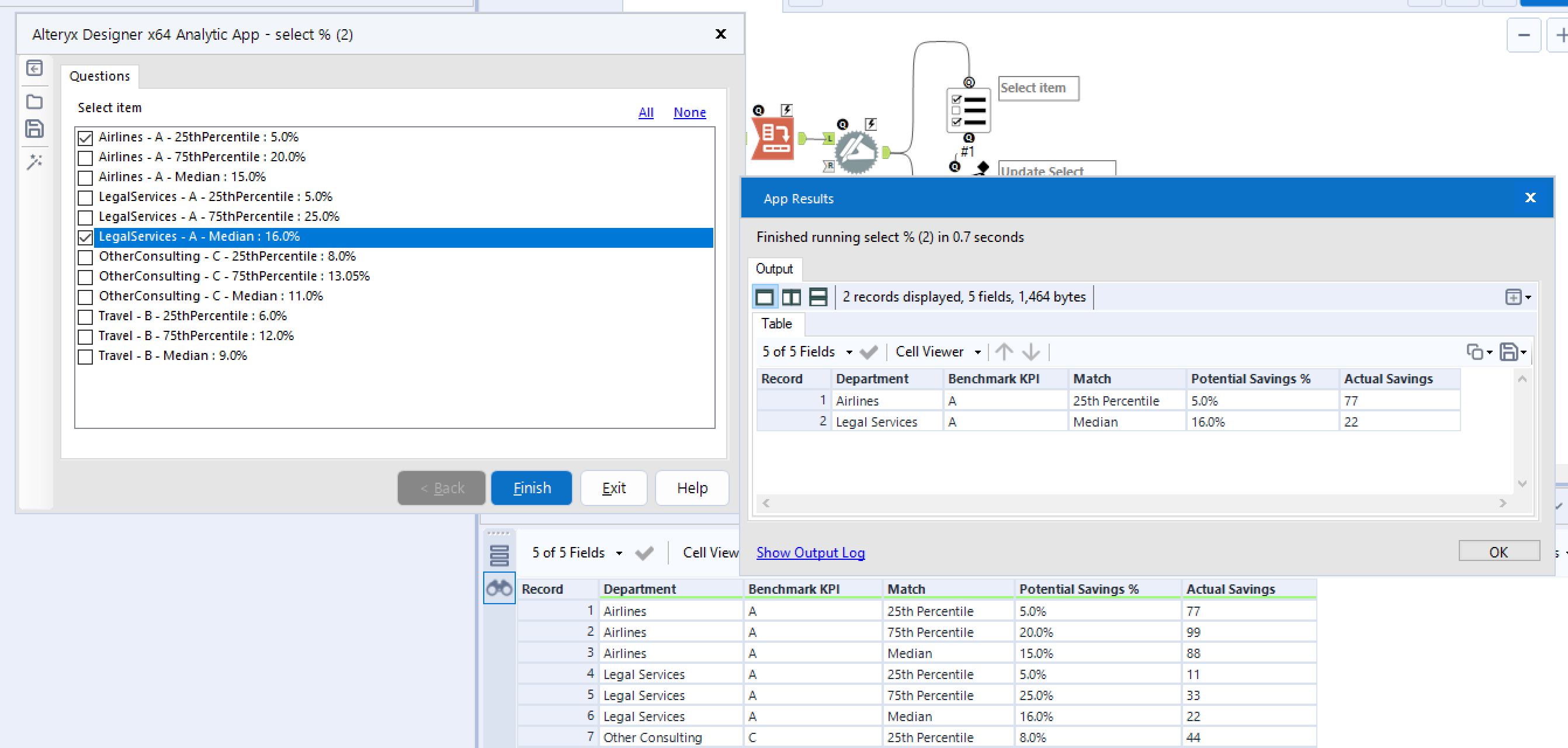Enable the Travel - B - Median checkbox
Viewport: 1568px width, 748px height.
coord(85,356)
